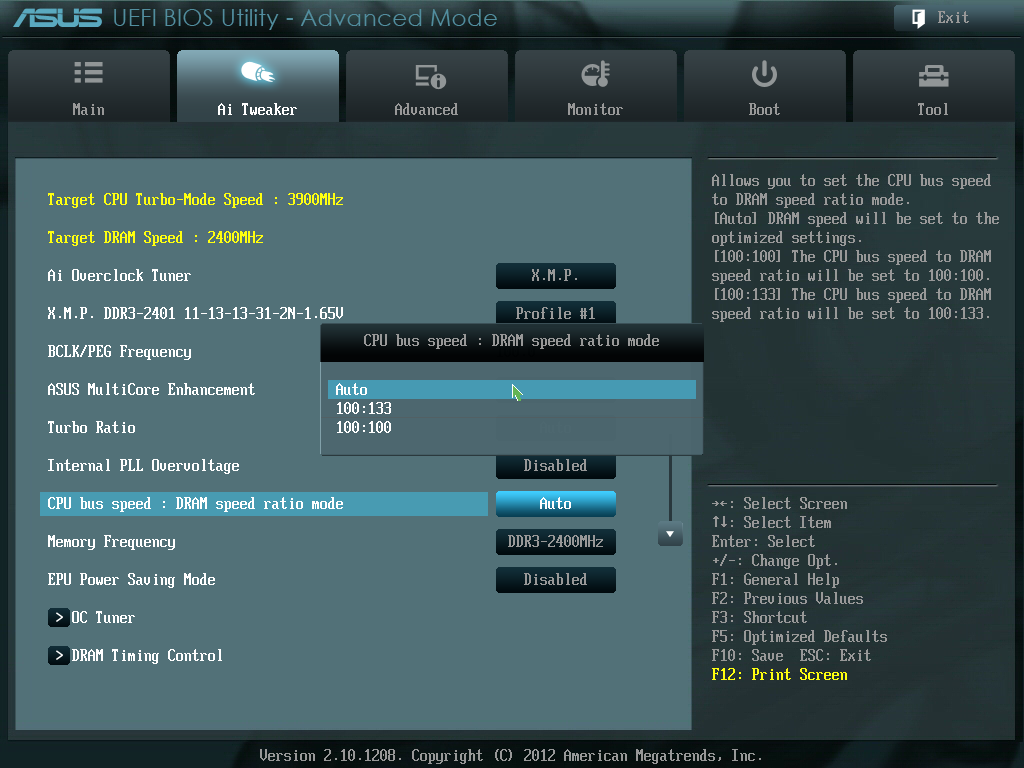Select the BCLK/PEG Frequency row
The width and height of the screenshot is (1024, 768).
click(x=120, y=351)
